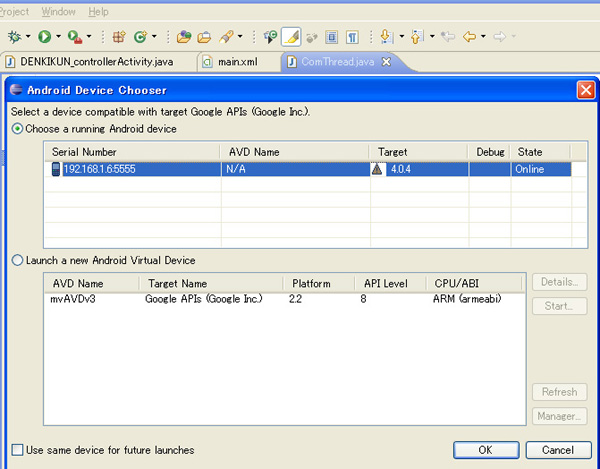The image size is (600, 469).
Task: Click the Toggle Breadcrumb icon
Action: tap(270, 37)
